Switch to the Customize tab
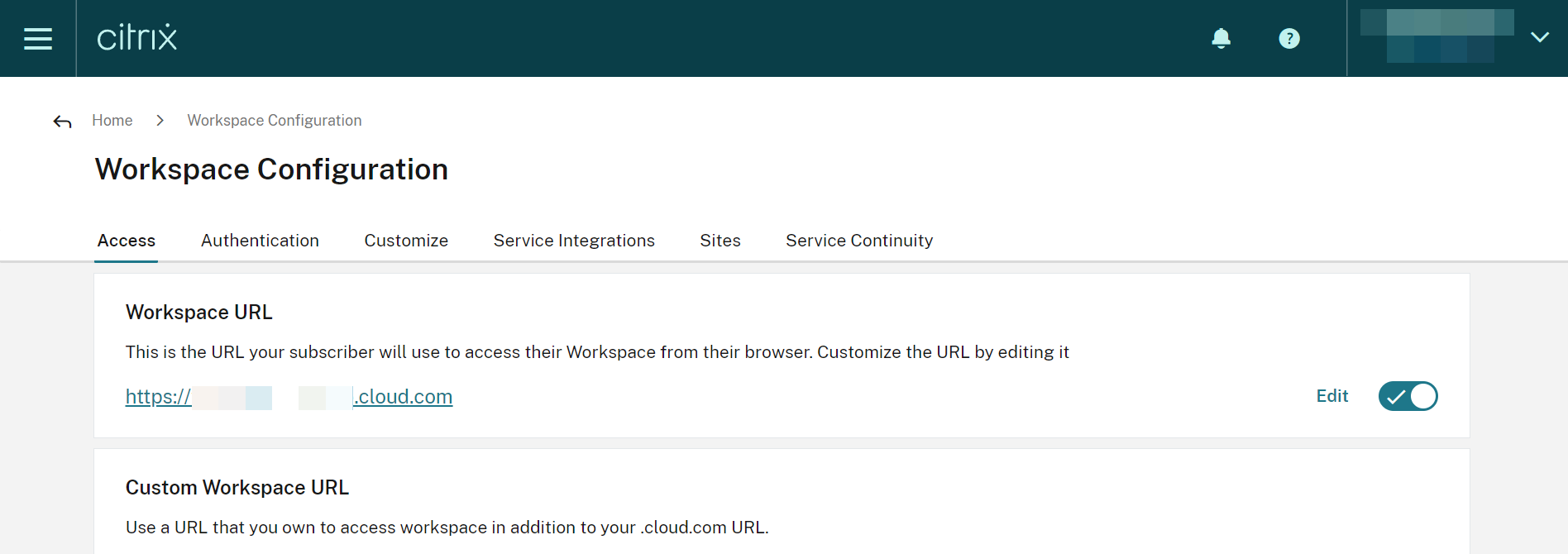 tap(406, 241)
